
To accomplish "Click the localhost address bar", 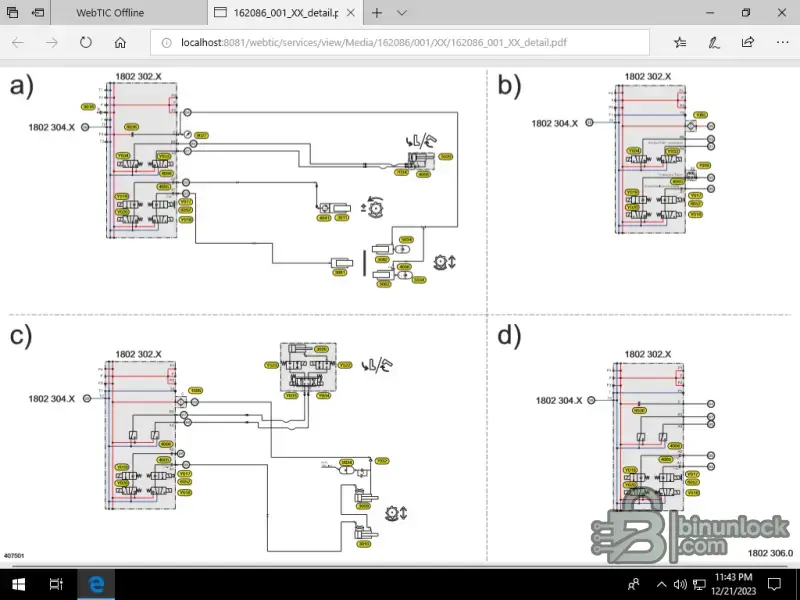I will [x=399, y=42].
